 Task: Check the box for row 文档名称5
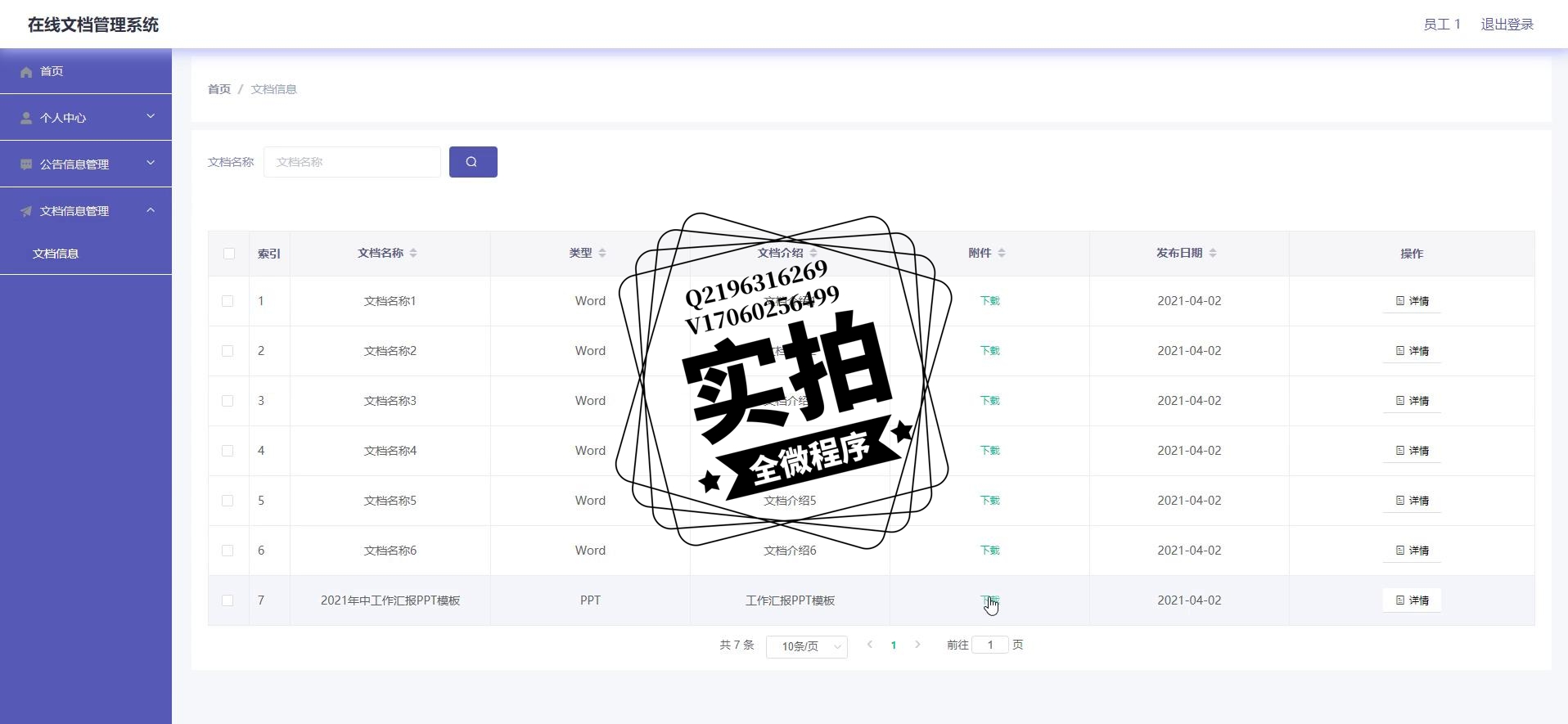[x=228, y=501]
